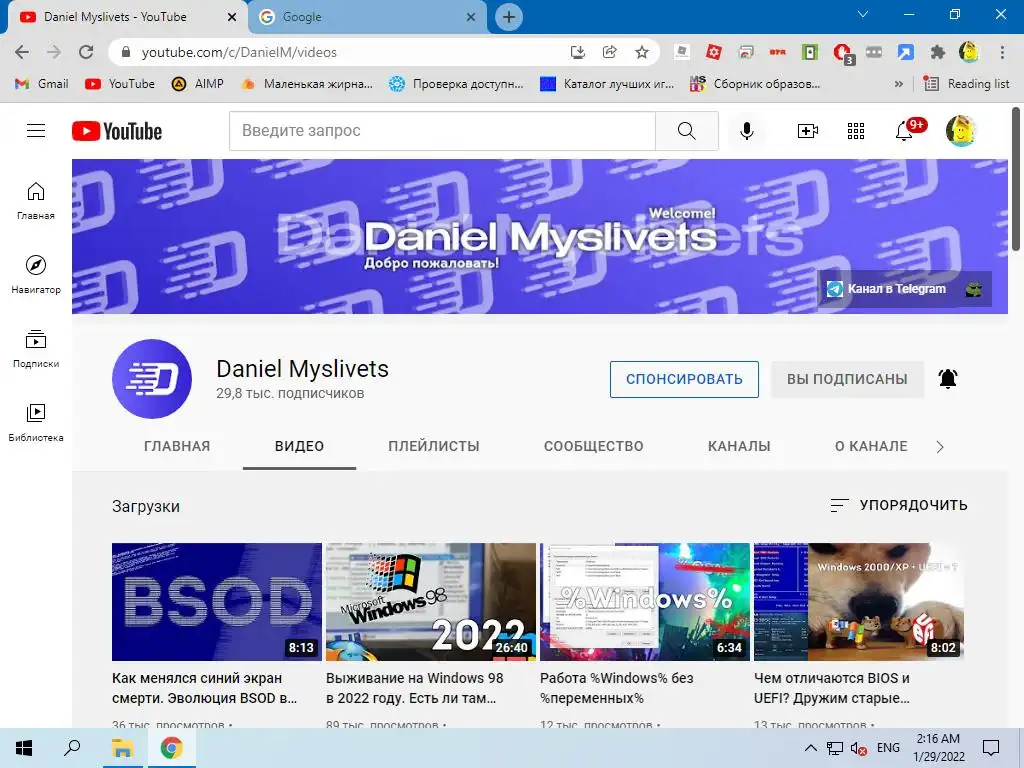
Task: Open the Reading list button
Action: point(967,84)
